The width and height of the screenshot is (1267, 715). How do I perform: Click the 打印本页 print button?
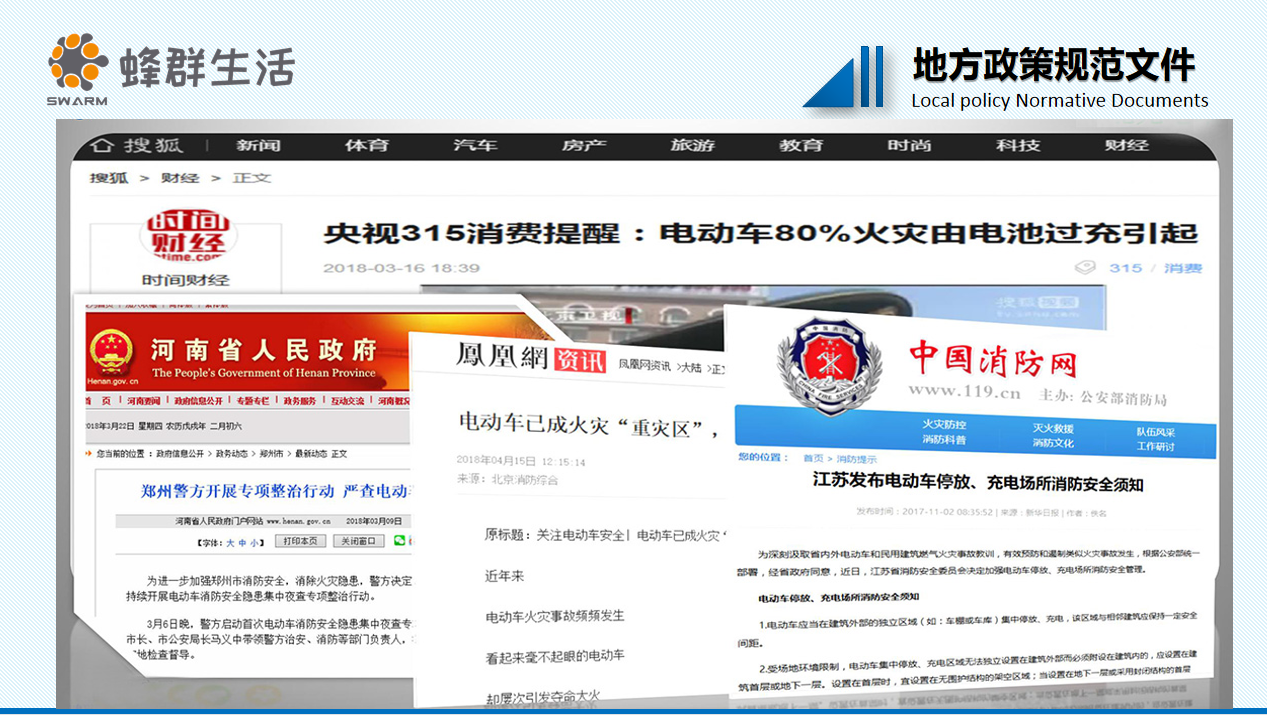pos(300,540)
